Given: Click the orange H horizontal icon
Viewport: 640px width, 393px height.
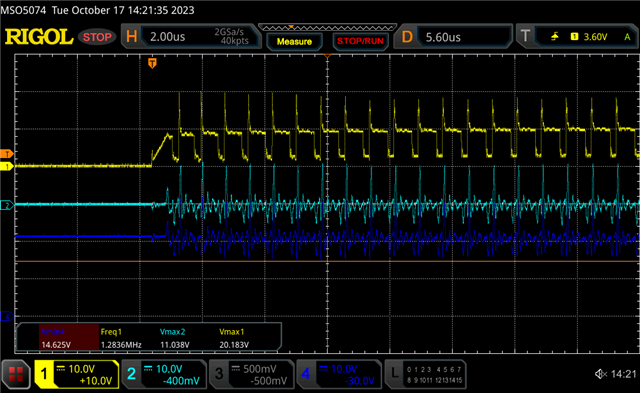Looking at the screenshot, I should coord(131,37).
